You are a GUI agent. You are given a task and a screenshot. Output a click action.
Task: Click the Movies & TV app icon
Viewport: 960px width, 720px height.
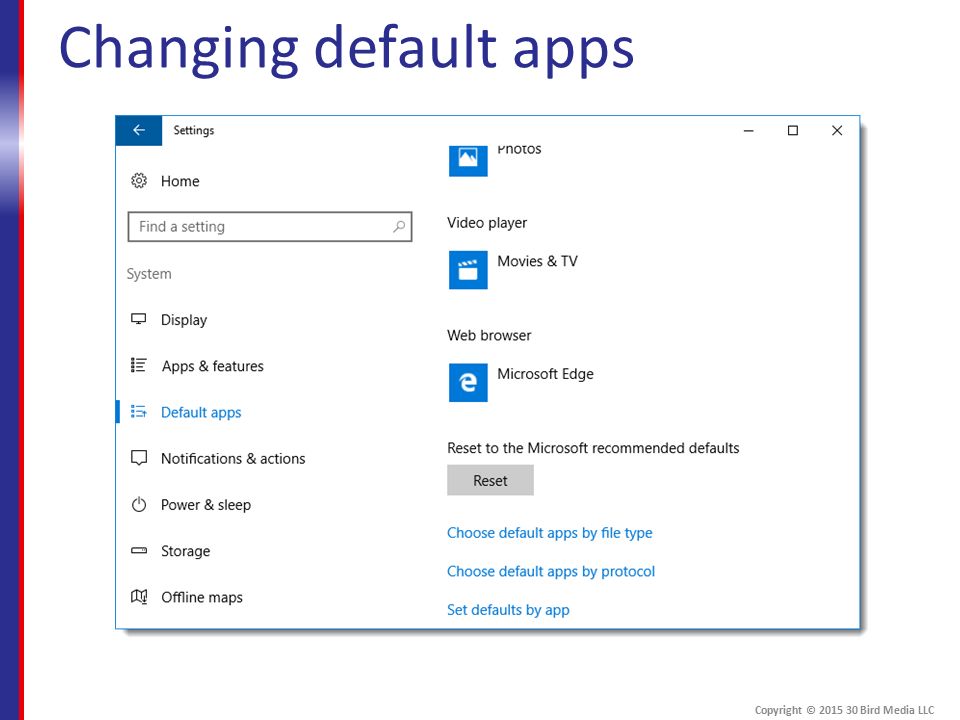tap(468, 270)
